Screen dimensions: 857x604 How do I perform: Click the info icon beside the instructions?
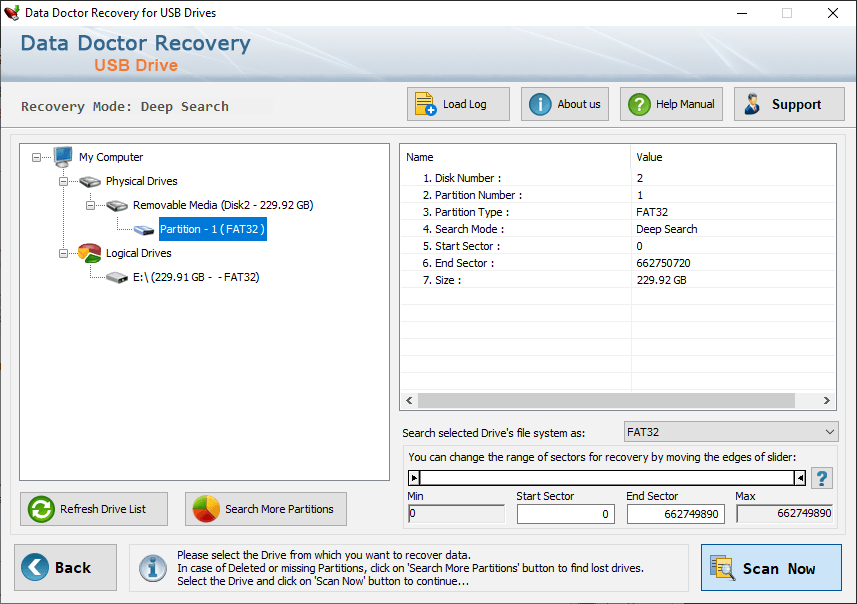[x=152, y=567]
